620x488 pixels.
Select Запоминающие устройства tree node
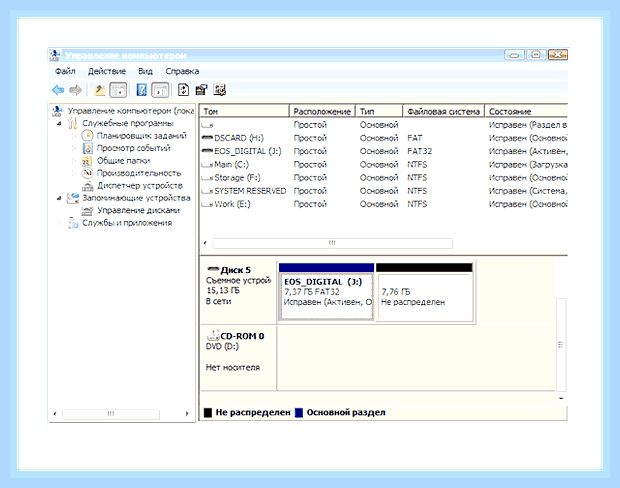pos(136,198)
